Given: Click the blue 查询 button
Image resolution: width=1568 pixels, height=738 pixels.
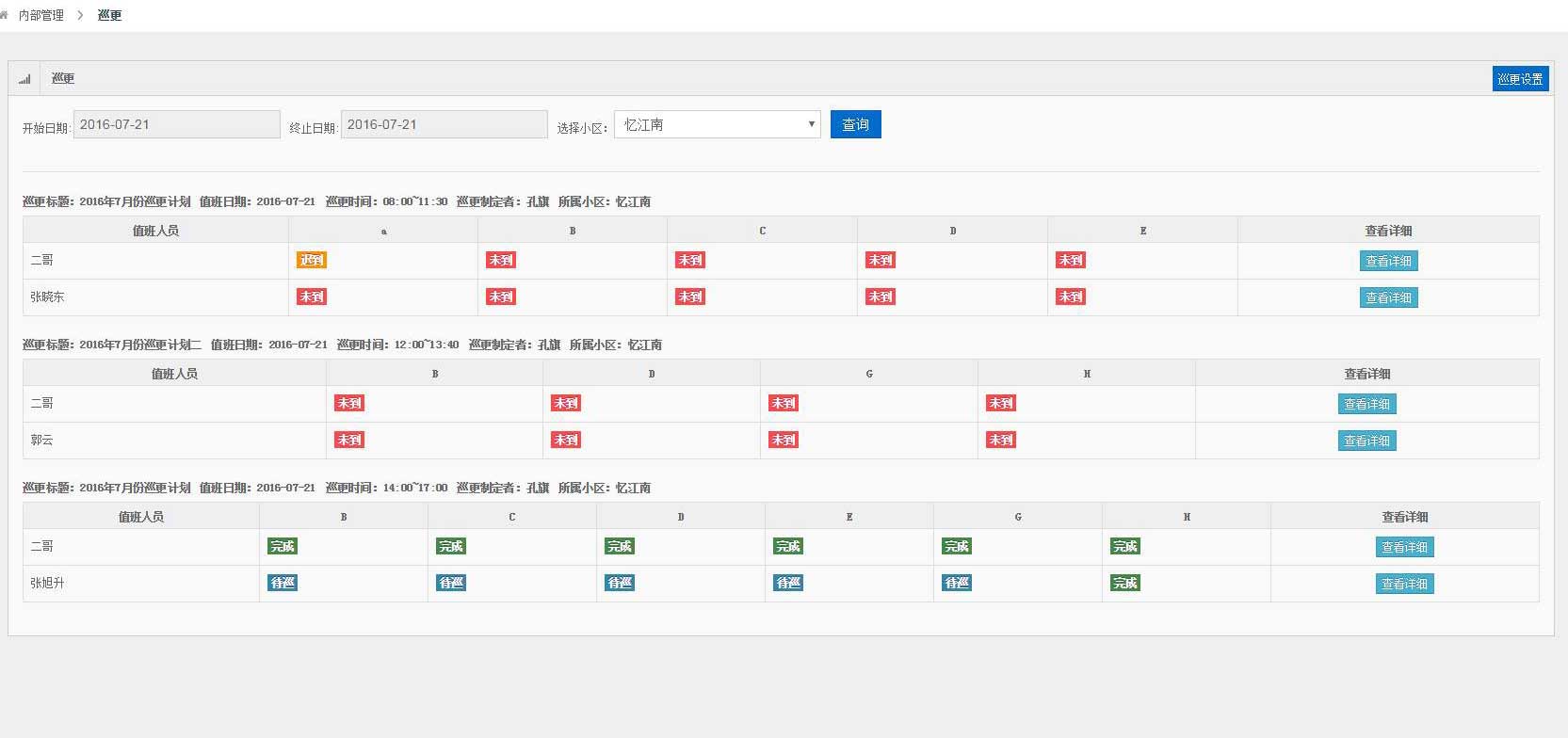Looking at the screenshot, I should click(856, 124).
